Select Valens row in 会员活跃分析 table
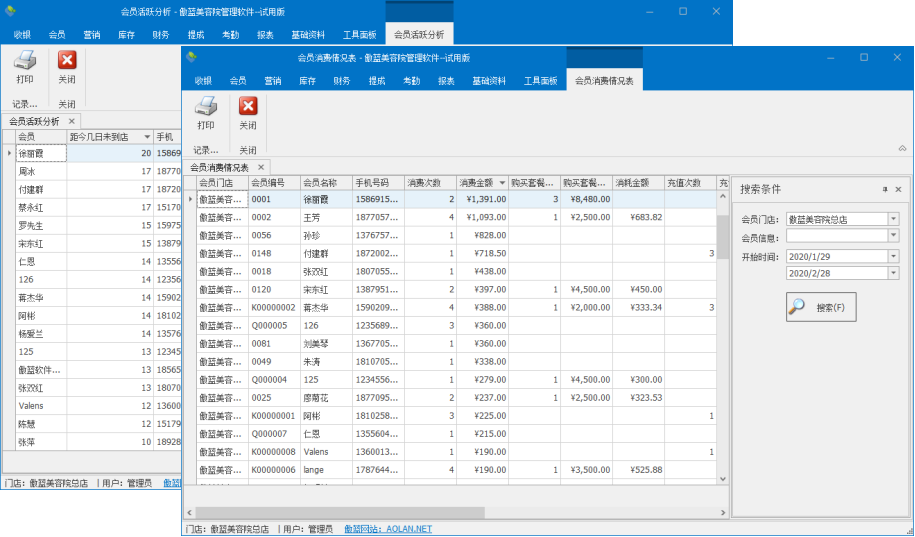The image size is (915, 537). pyautogui.click(x=97, y=406)
